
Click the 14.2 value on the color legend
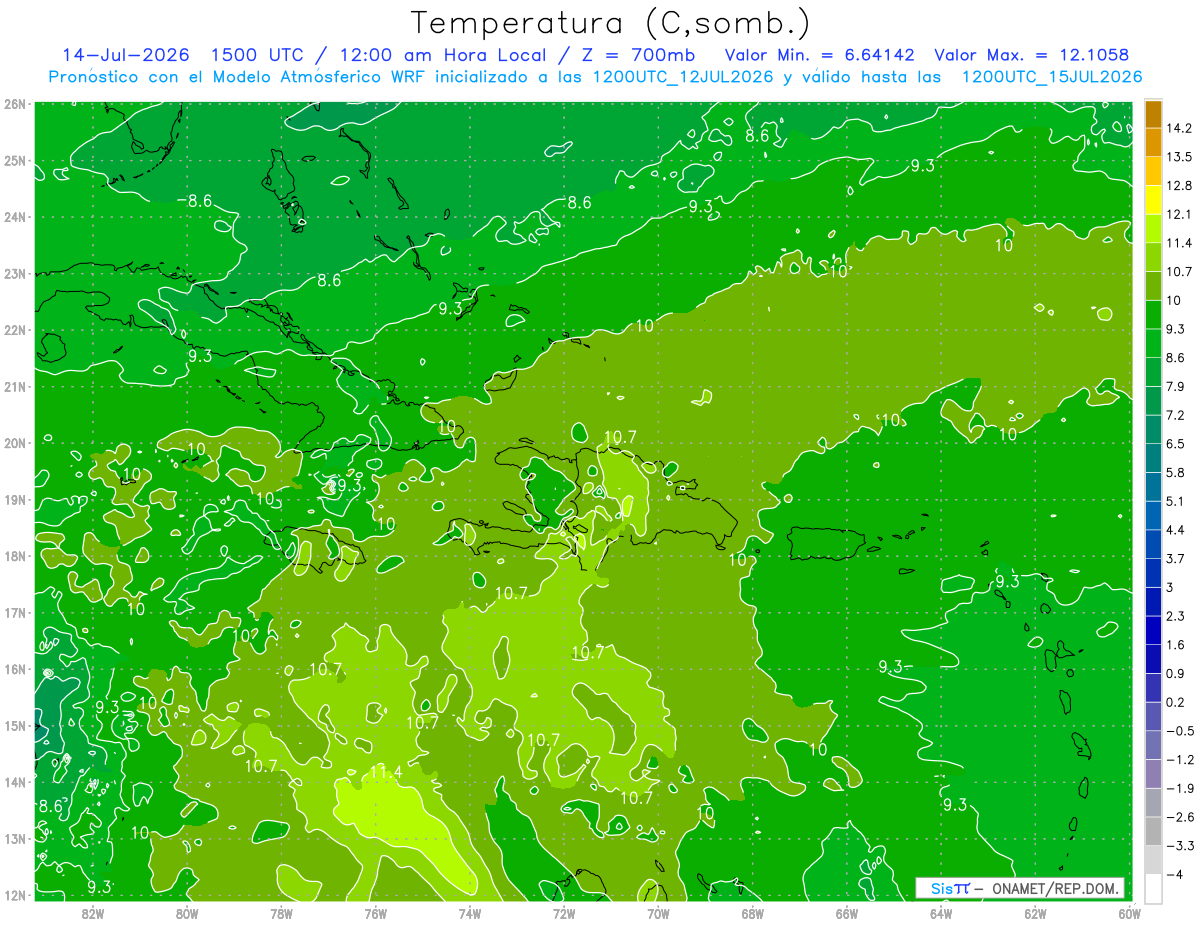[1178, 128]
